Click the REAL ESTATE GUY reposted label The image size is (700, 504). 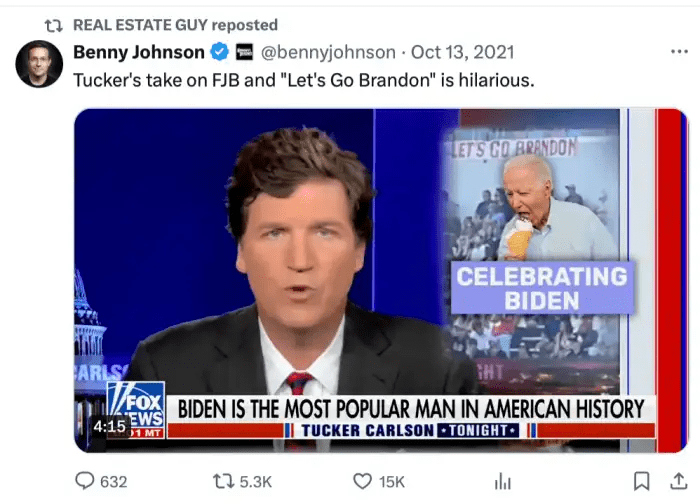[x=175, y=24]
